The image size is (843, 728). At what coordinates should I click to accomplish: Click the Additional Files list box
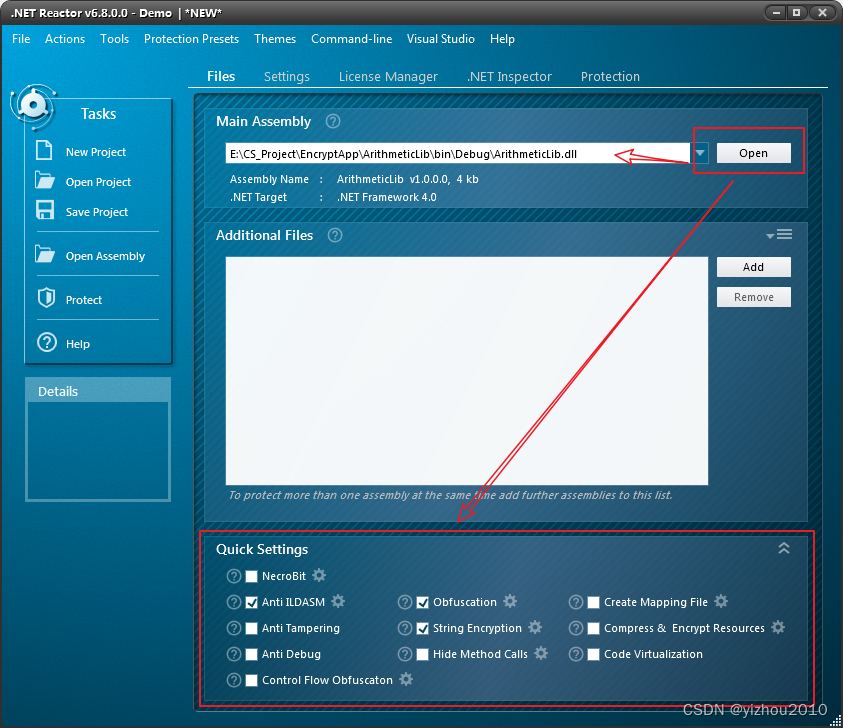(x=467, y=371)
